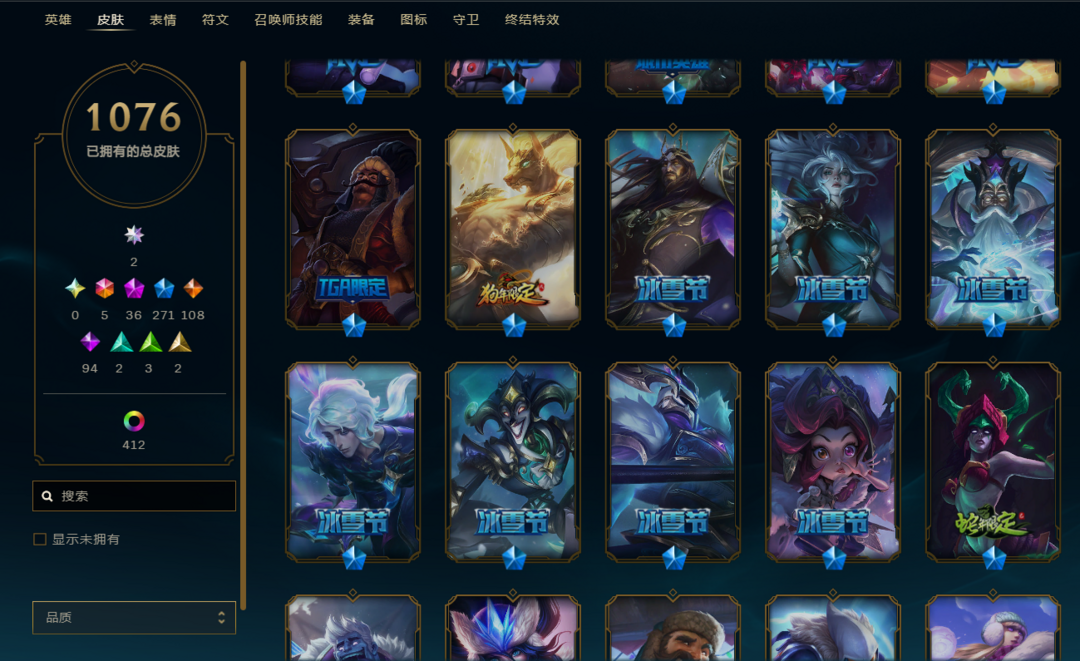Viewport: 1080px width, 661px height.
Task: Click the red gem icon above count 5
Action: tap(105, 288)
